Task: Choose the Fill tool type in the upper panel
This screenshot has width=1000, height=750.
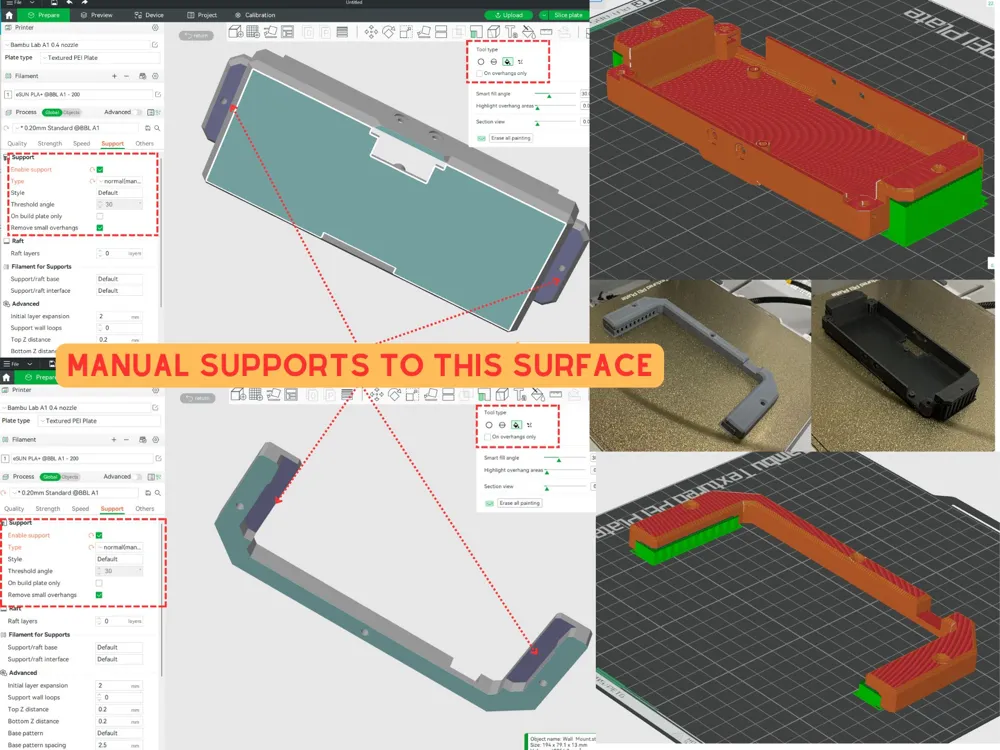Action: pyautogui.click(x=508, y=62)
